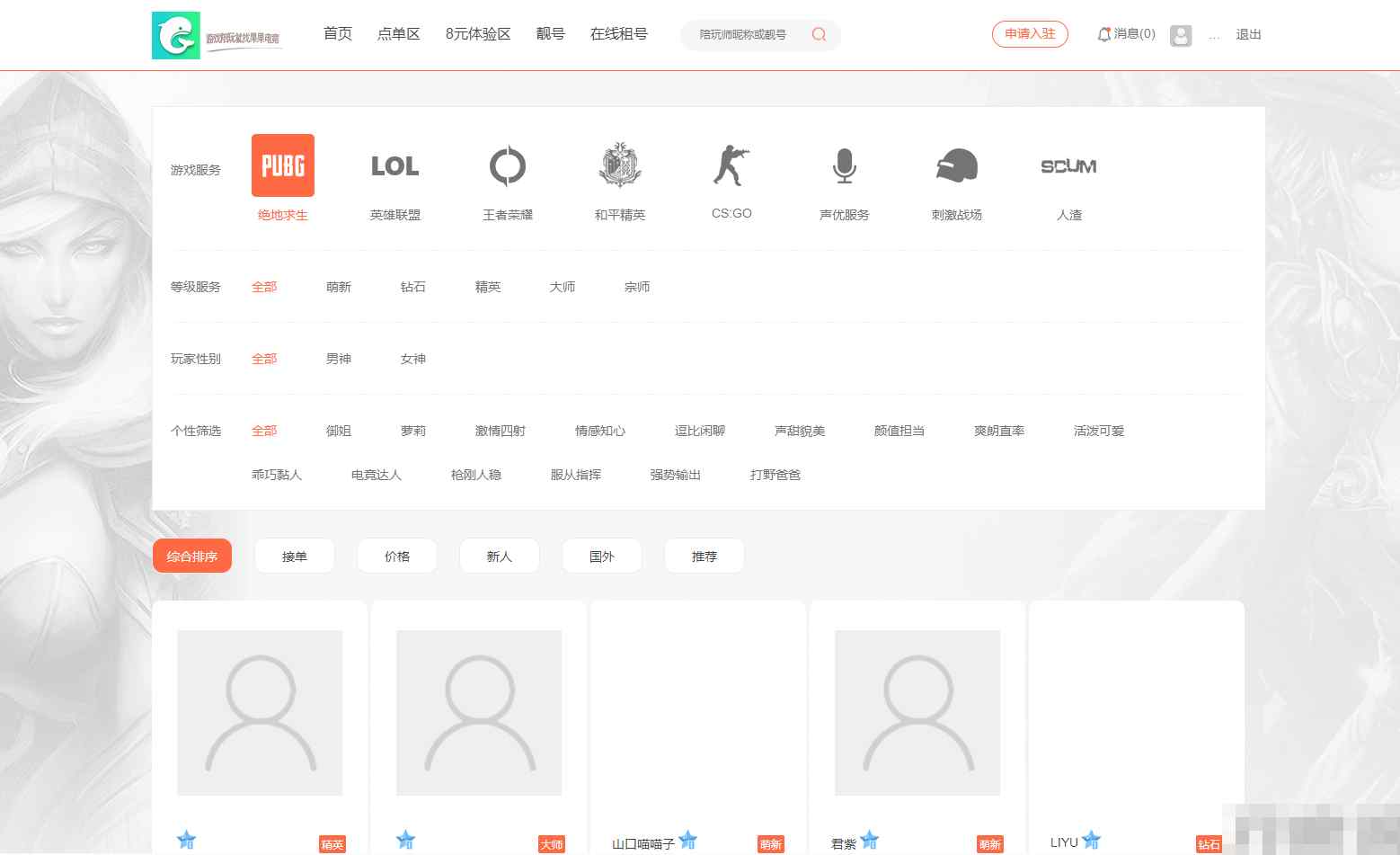Open the 点单区 navigation menu
This screenshot has height=855, width=1400.
398,34
